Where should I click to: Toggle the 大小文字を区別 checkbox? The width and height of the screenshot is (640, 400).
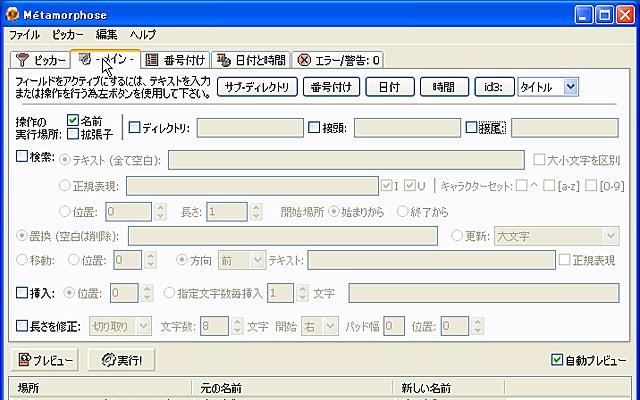point(539,160)
